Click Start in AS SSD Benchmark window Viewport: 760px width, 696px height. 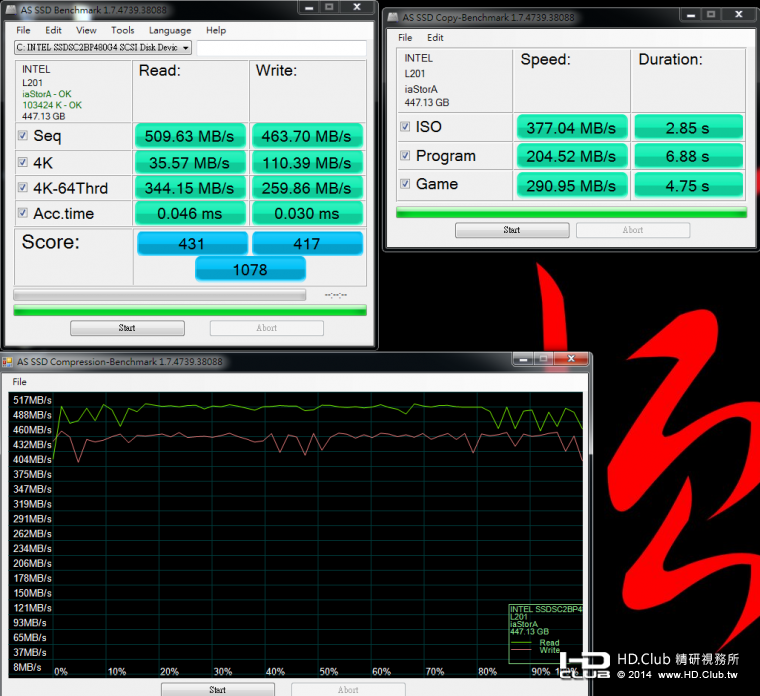click(x=127, y=328)
